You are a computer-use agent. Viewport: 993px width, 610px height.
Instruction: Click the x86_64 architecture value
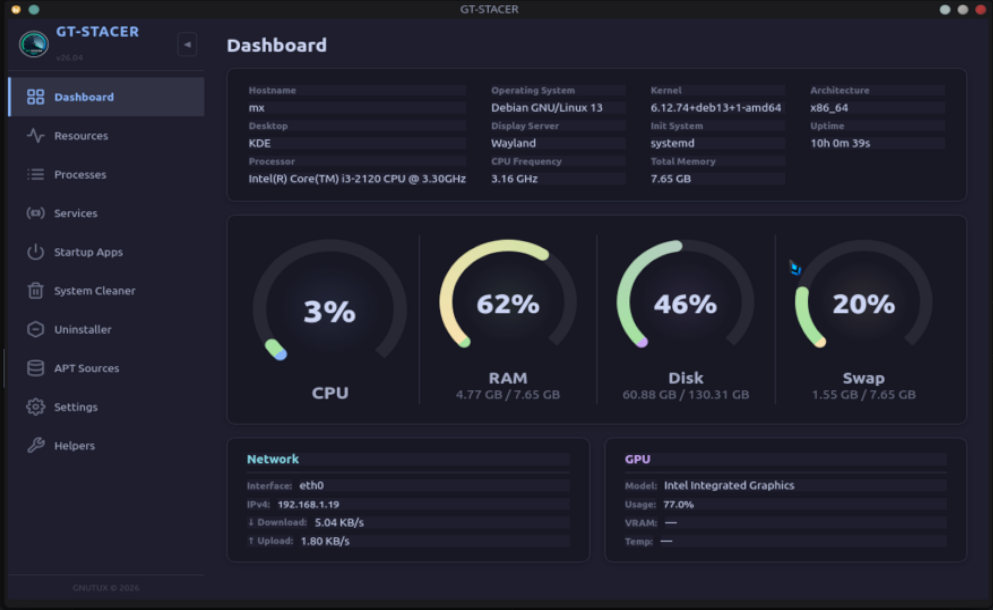coord(829,108)
